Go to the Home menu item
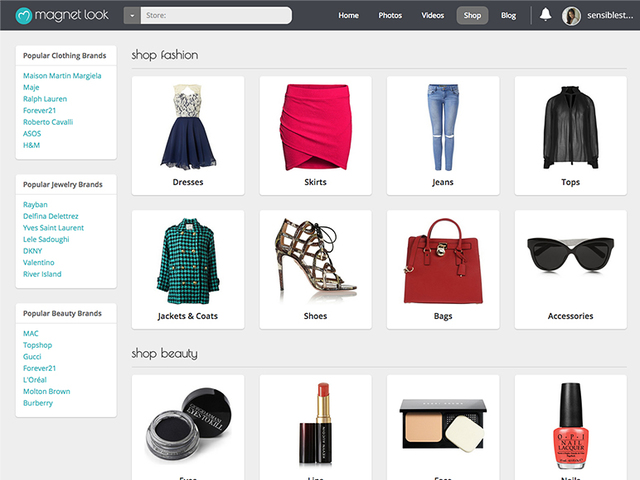 (x=348, y=16)
